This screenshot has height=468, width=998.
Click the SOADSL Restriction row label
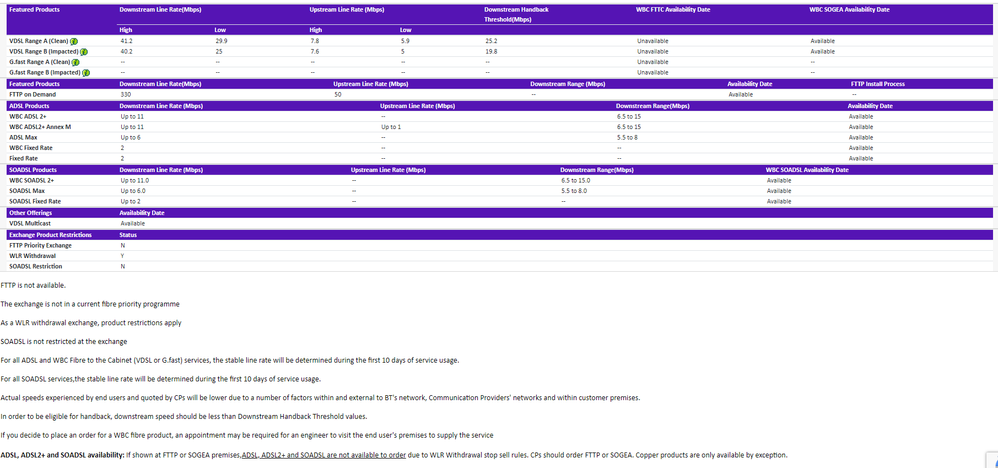coord(35,266)
